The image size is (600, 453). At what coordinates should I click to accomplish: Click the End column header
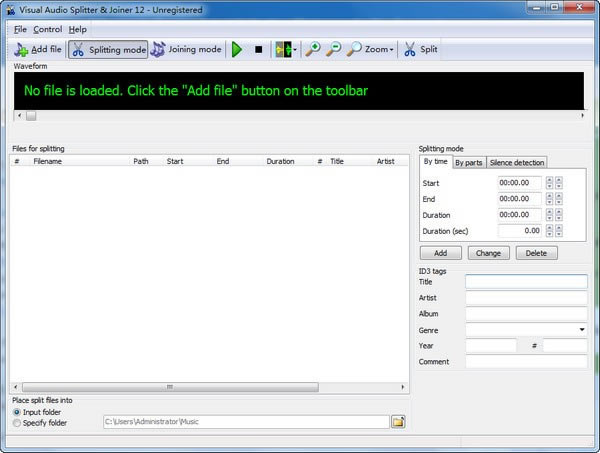223,161
